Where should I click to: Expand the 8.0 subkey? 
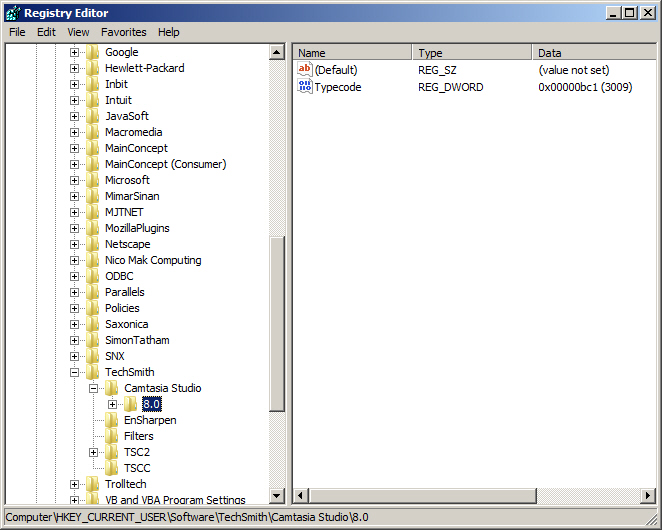coord(112,405)
